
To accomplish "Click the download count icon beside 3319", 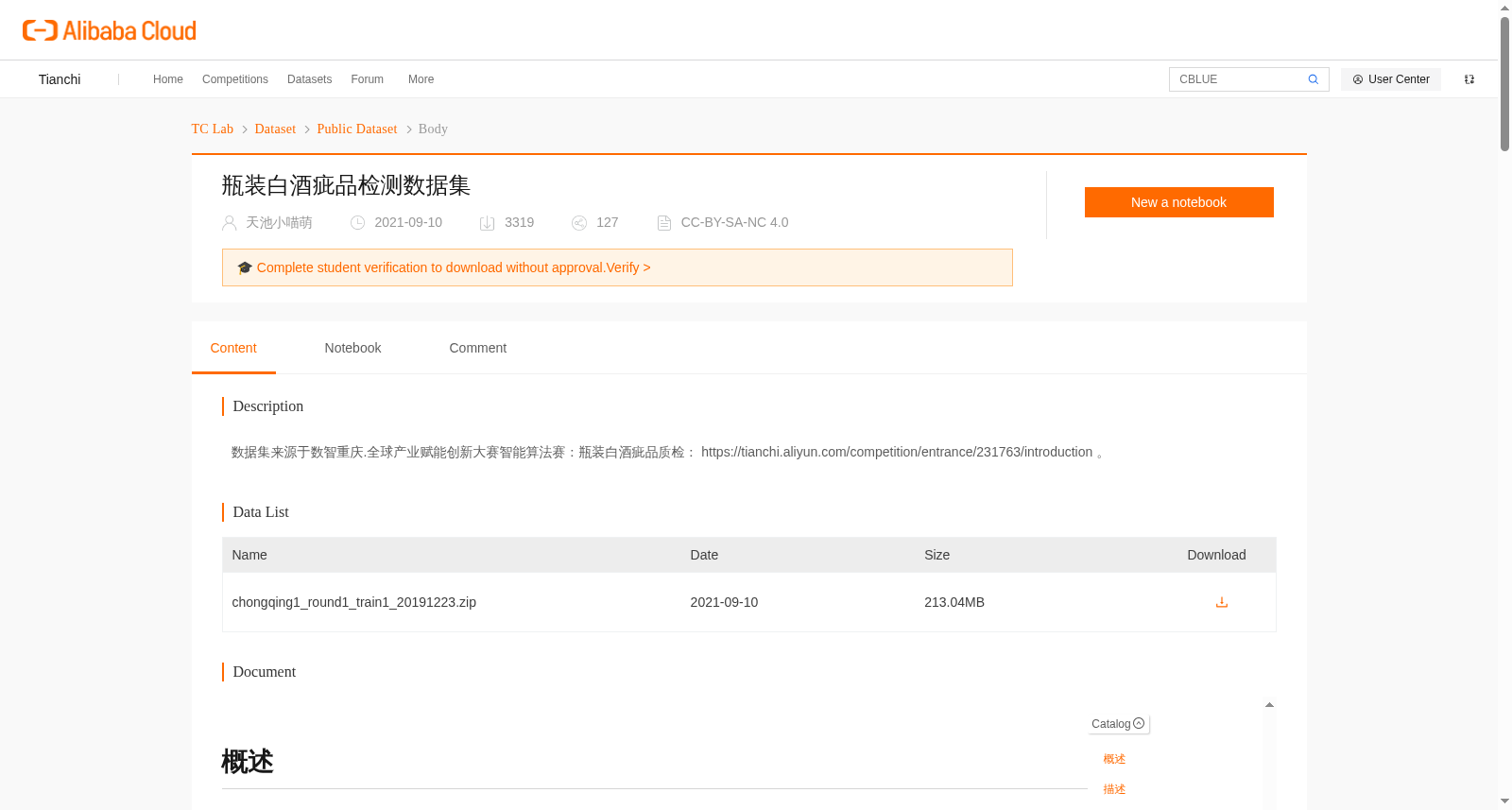I will [488, 223].
